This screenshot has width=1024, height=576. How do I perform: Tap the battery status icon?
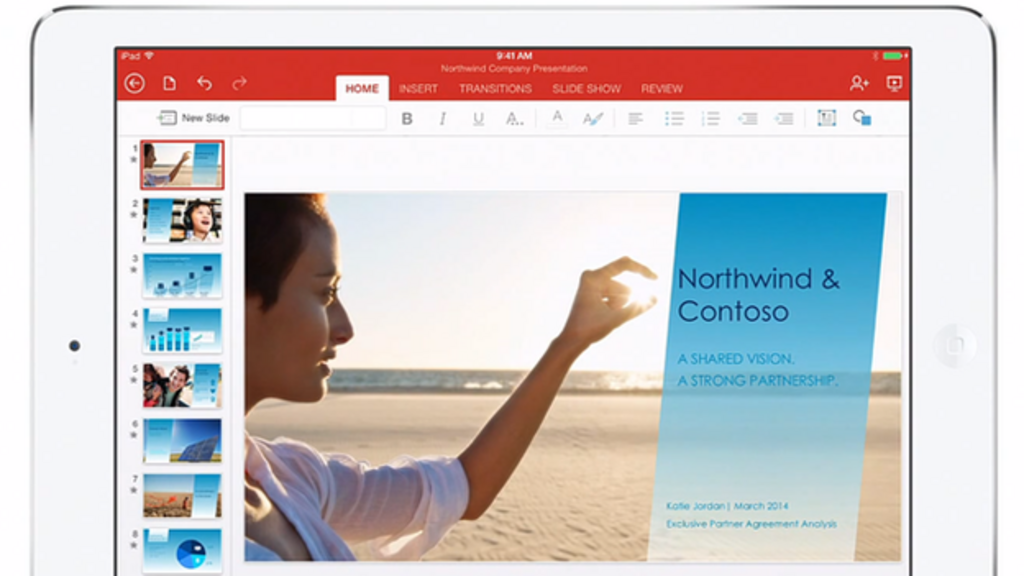(x=893, y=56)
